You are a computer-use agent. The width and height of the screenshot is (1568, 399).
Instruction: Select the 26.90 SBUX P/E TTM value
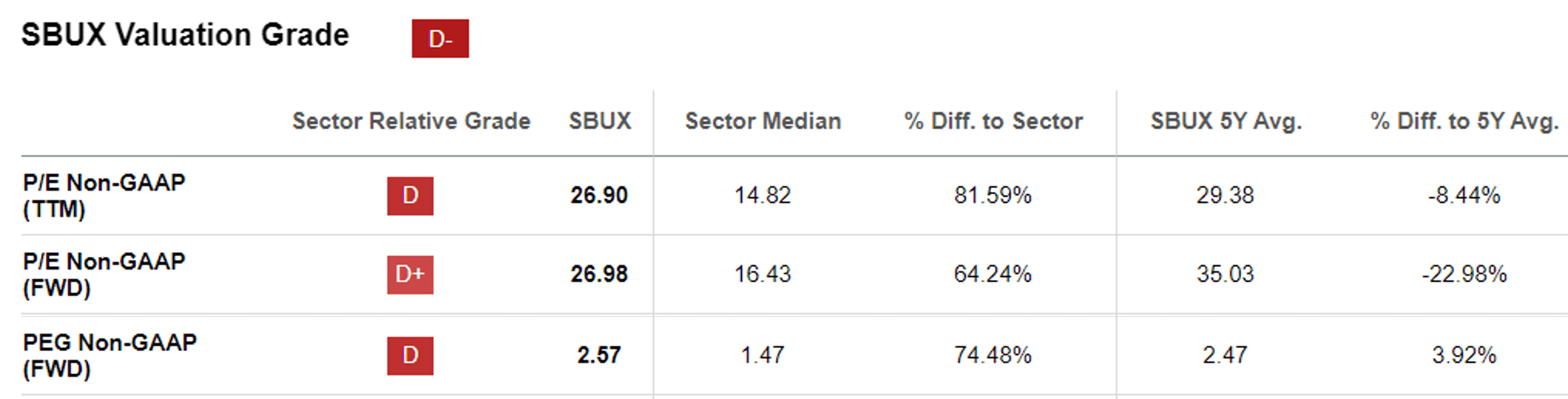pyautogui.click(x=599, y=195)
